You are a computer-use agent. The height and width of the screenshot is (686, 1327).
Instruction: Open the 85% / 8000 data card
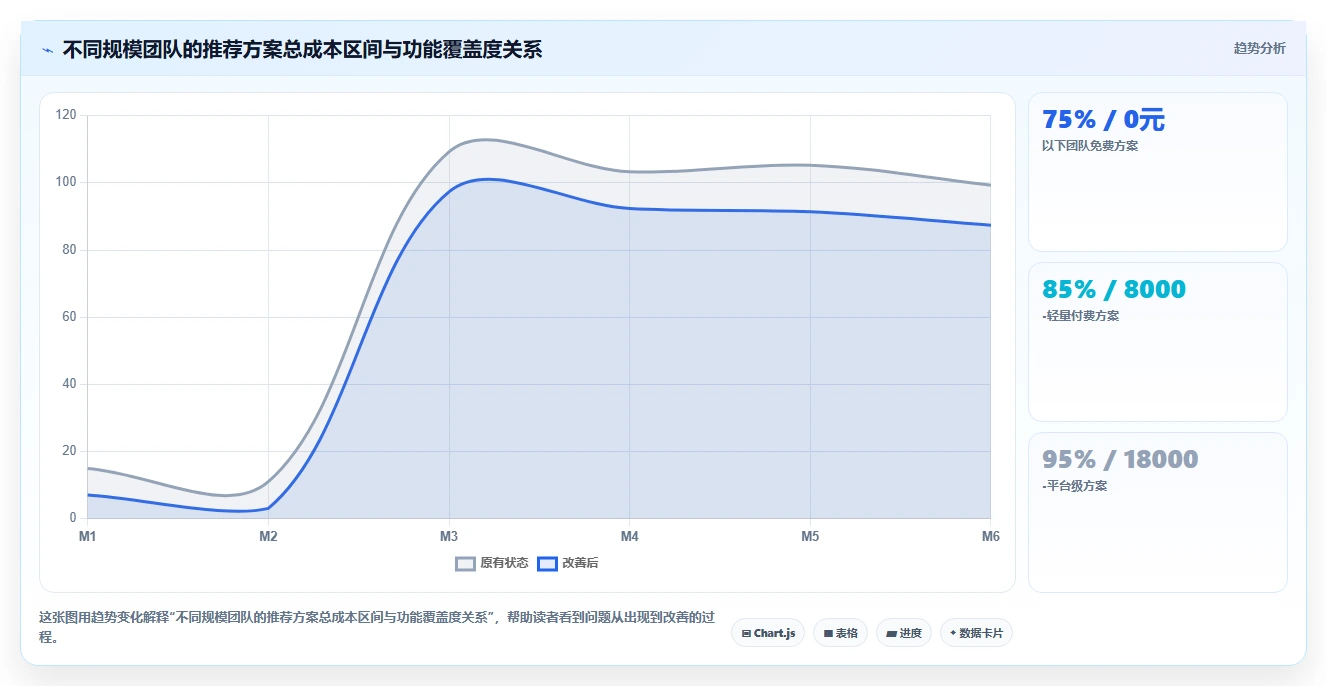click(x=1158, y=342)
